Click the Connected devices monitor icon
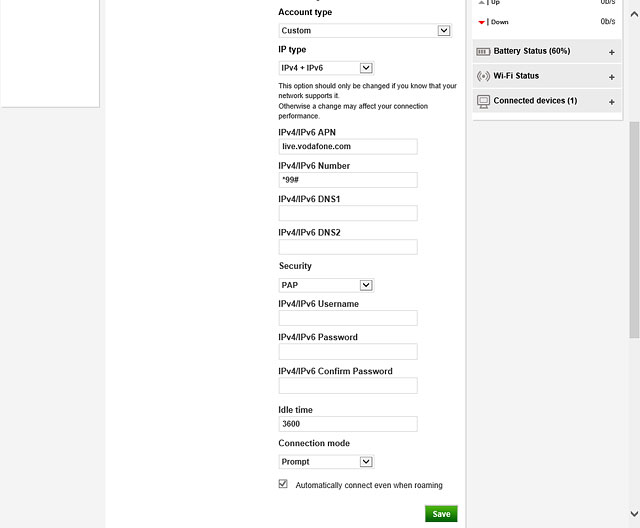This screenshot has height=528, width=640. pyautogui.click(x=483, y=102)
